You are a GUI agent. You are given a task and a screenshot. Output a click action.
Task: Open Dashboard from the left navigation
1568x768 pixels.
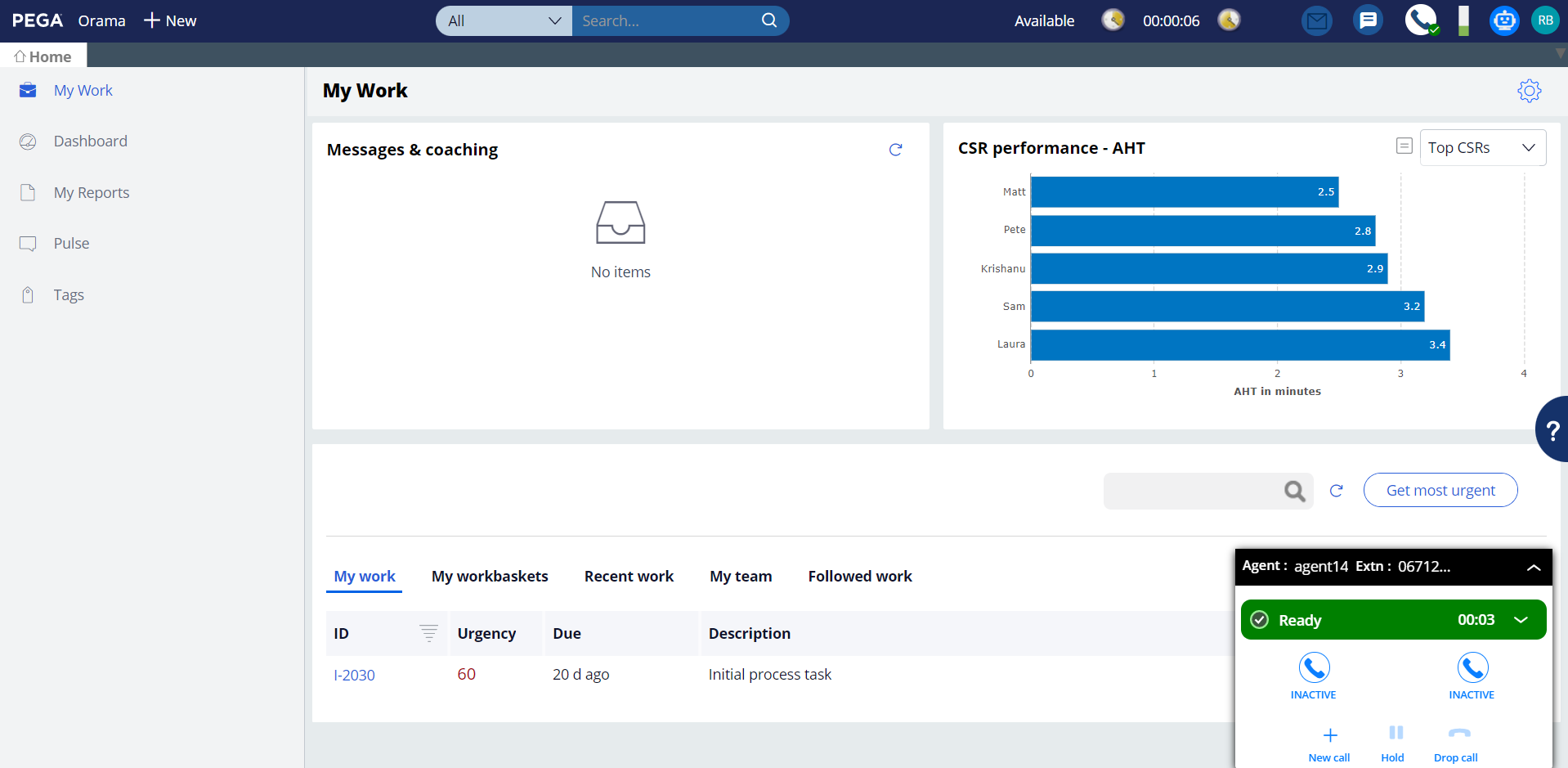coord(90,141)
